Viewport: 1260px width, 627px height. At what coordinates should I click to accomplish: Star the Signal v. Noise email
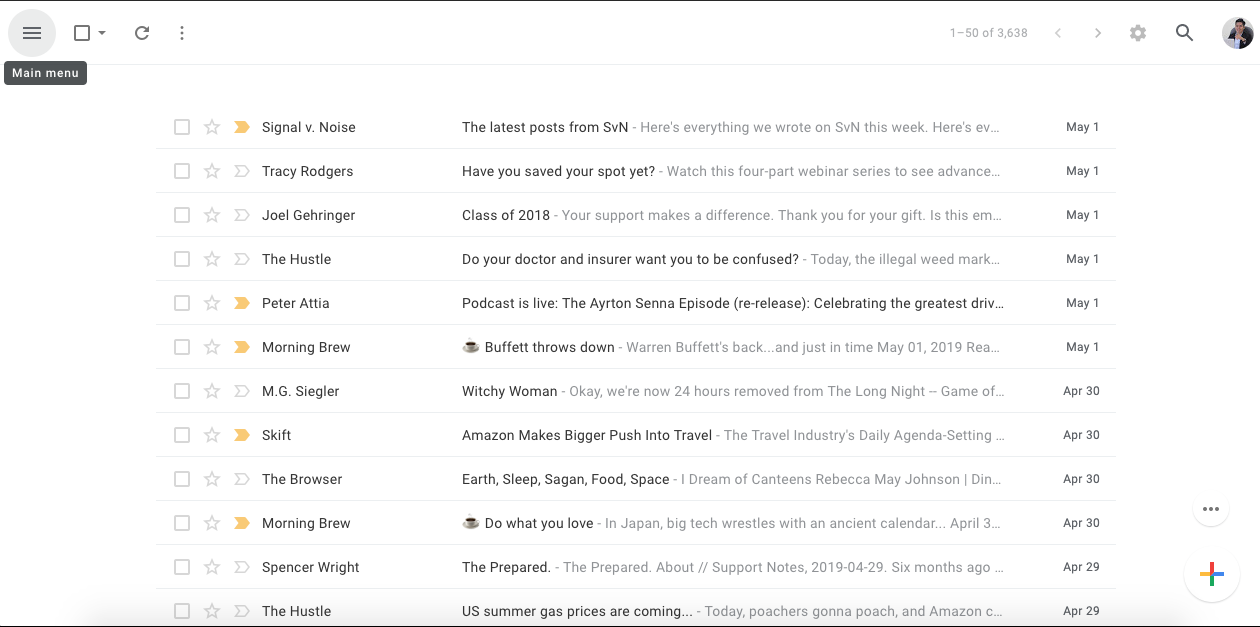pos(212,127)
